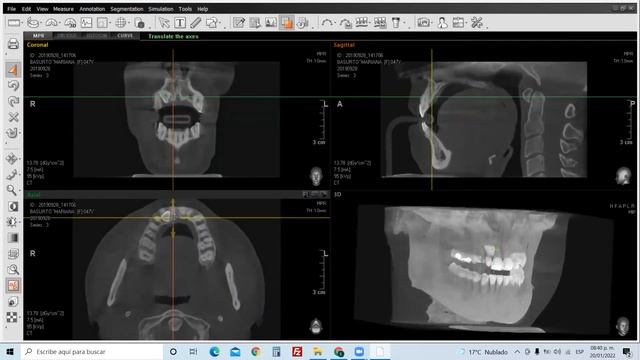Image resolution: width=640 pixels, height=360 pixels.
Task: Toggle the orange crosshair axes tool
Action: [13, 285]
